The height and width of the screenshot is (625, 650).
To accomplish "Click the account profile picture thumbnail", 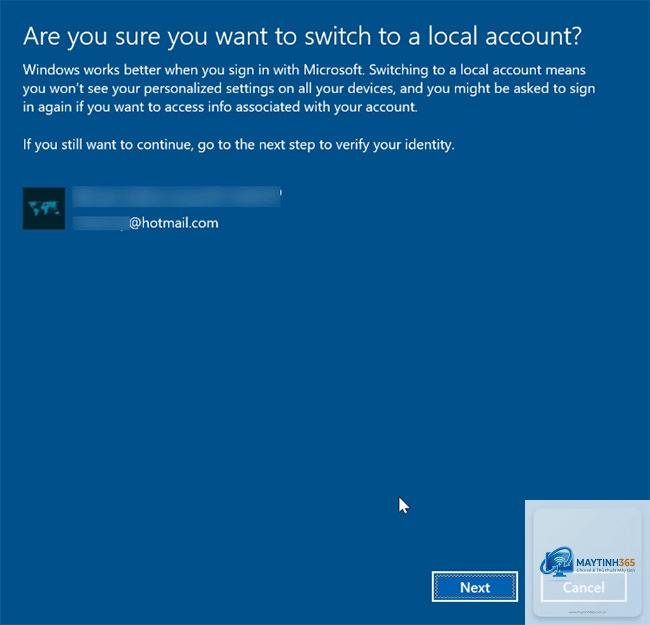I will [x=44, y=208].
